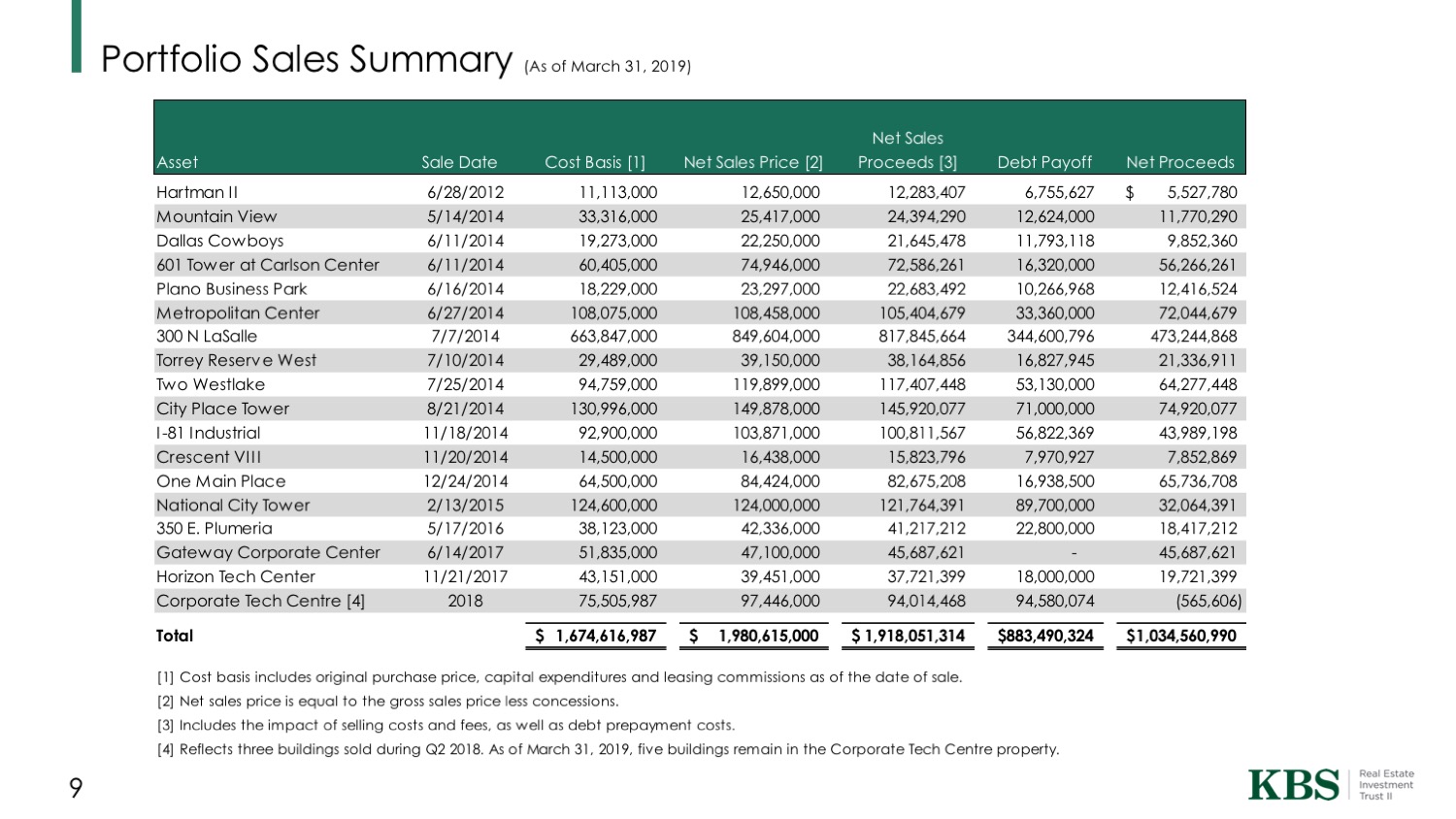Click footnote [4] about three buildings sold

click(608, 749)
